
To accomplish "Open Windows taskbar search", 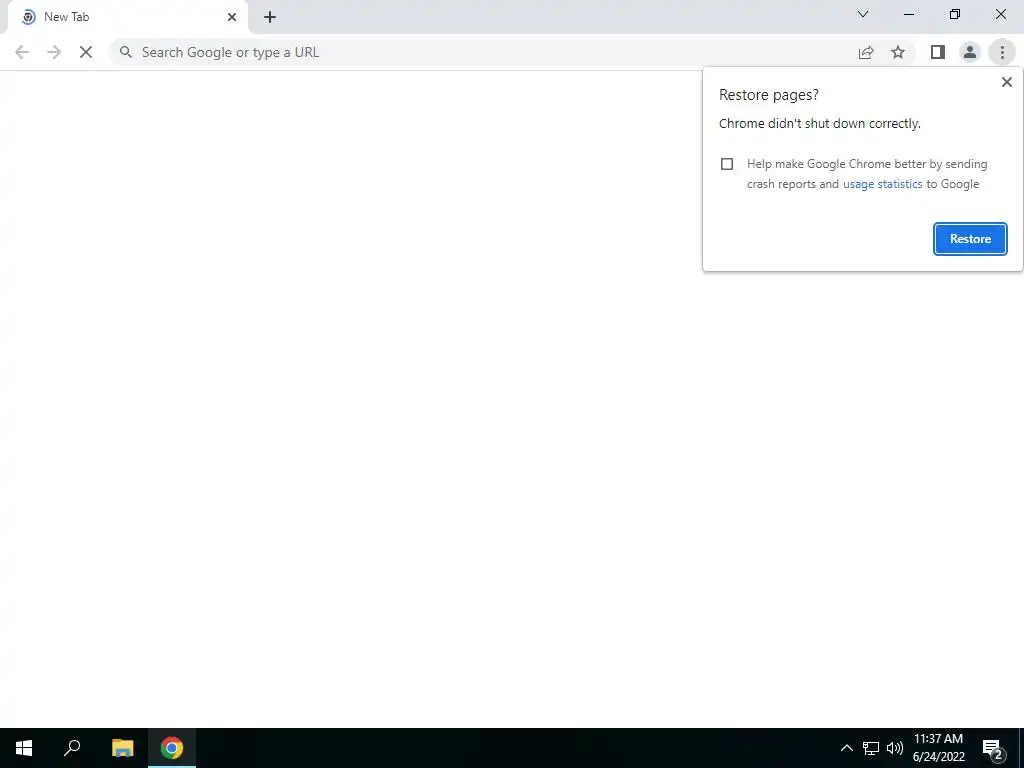I will 72,748.
